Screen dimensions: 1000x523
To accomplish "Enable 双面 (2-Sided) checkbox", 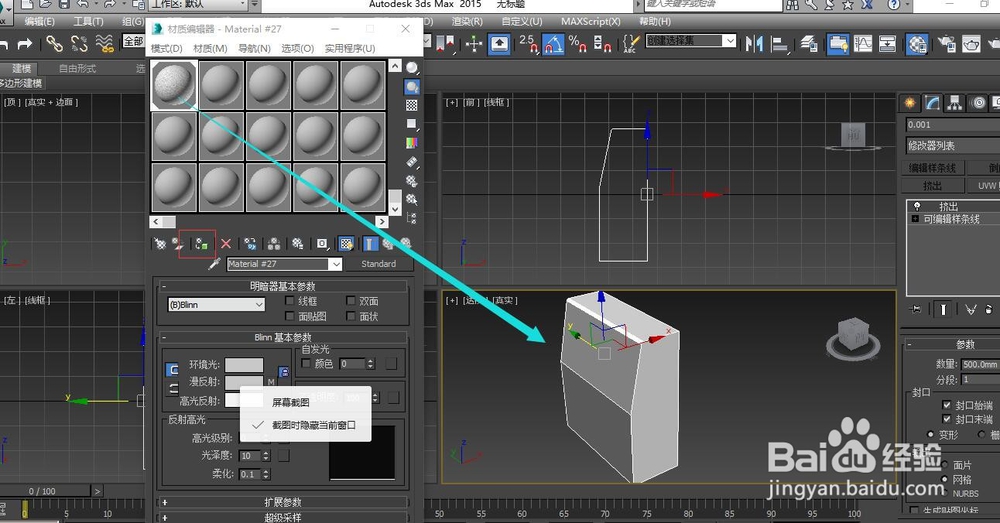I will [351, 300].
